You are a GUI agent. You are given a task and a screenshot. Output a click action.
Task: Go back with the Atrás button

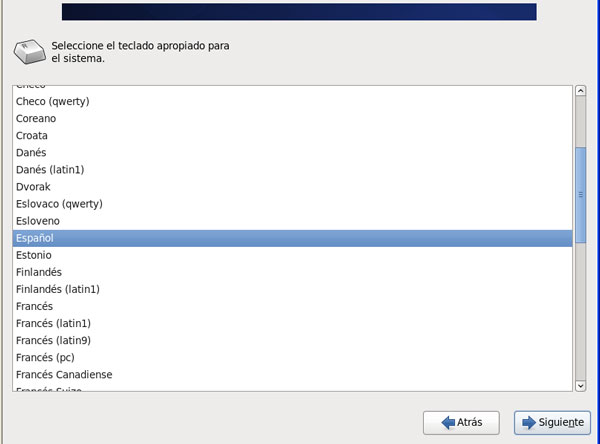point(460,423)
